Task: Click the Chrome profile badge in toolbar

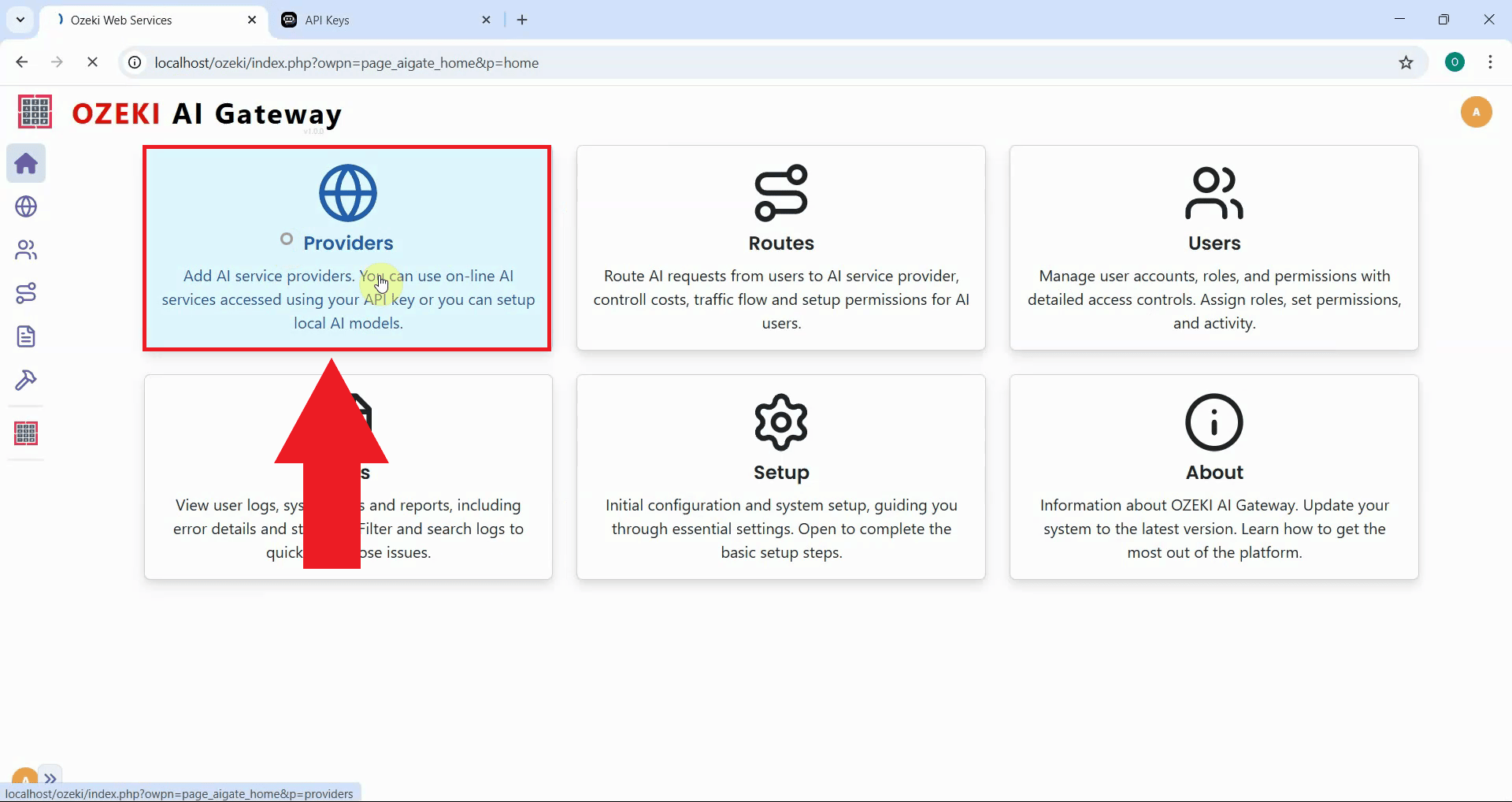Action: [x=1455, y=61]
